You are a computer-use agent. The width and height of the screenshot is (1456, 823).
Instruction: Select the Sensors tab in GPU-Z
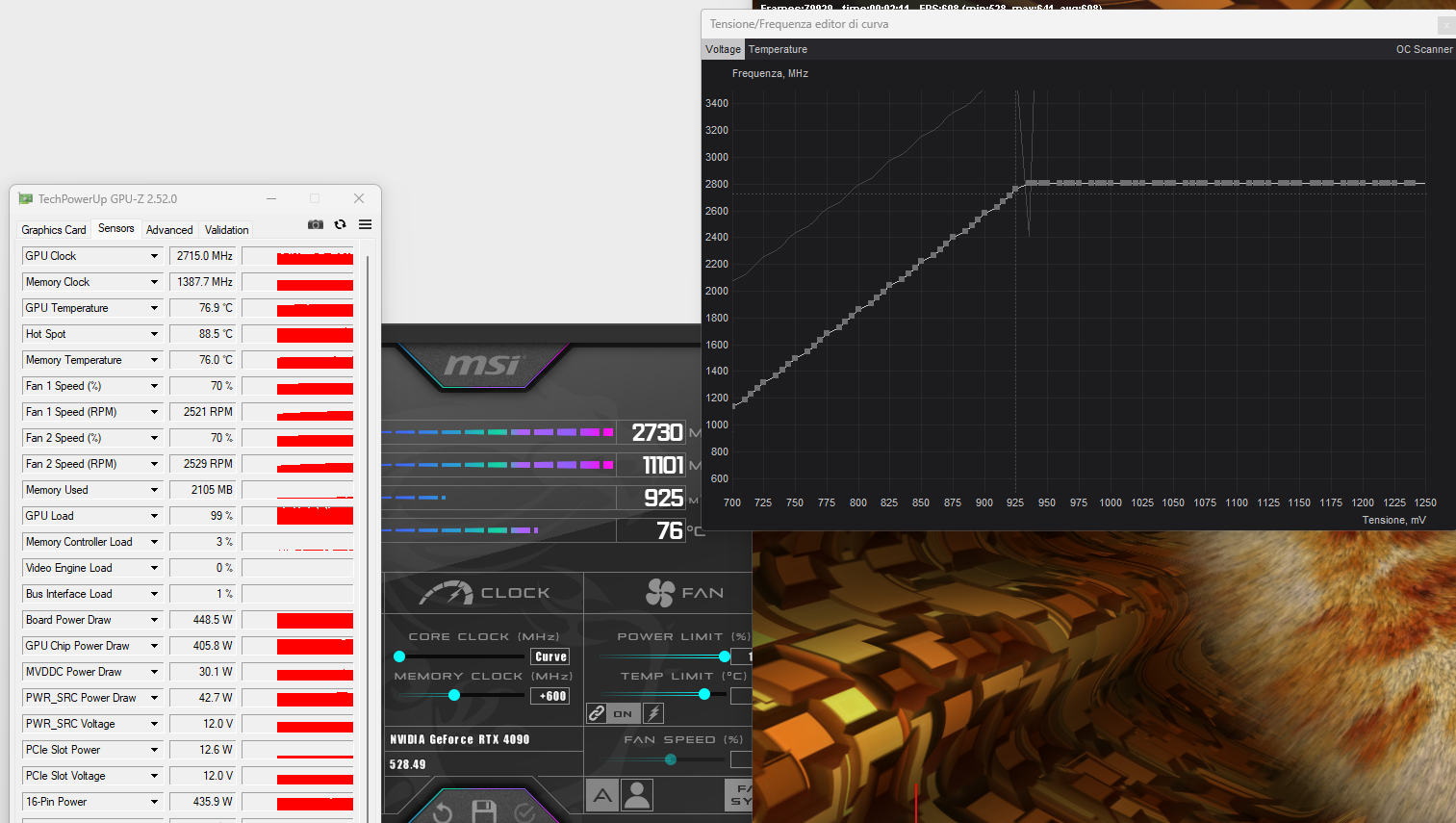(116, 229)
